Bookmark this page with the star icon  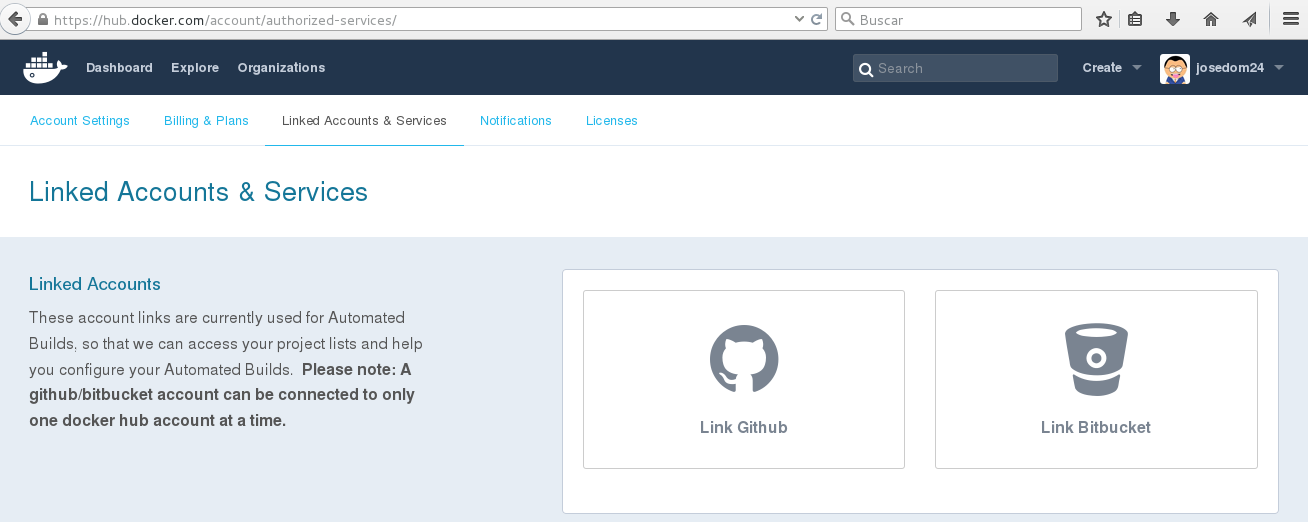coord(1104,19)
